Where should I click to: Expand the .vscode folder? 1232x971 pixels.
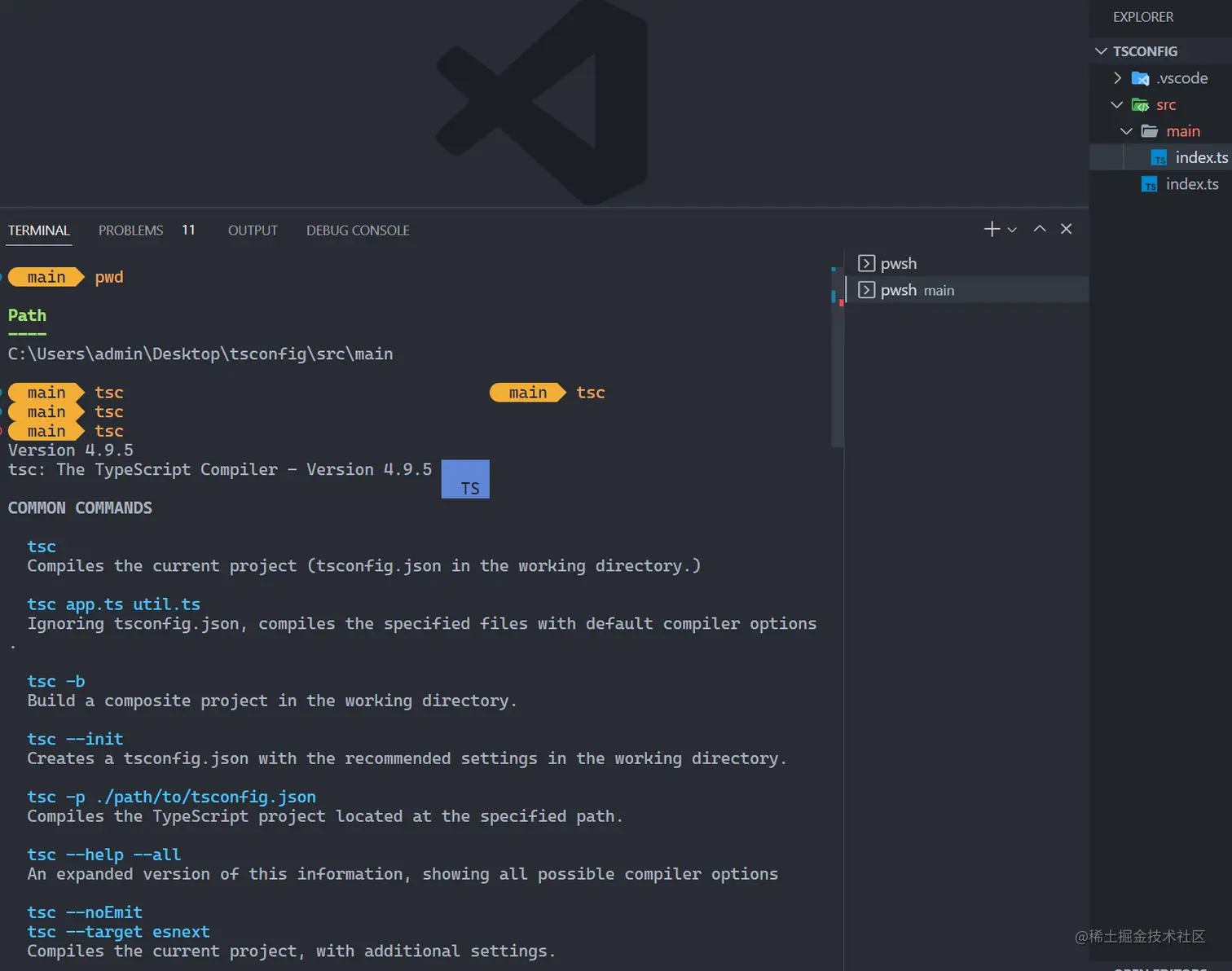[1118, 78]
